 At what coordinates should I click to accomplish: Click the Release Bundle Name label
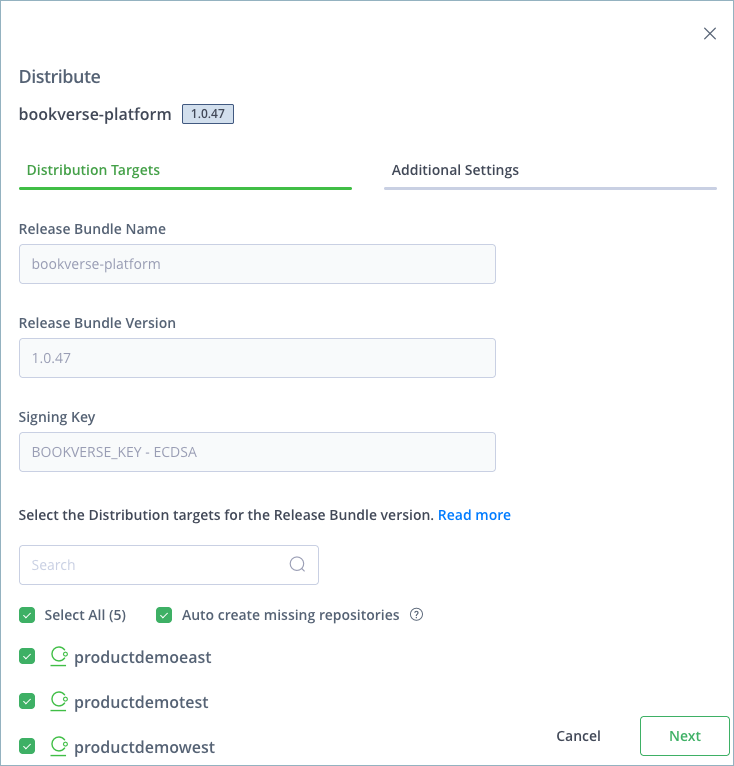[92, 229]
